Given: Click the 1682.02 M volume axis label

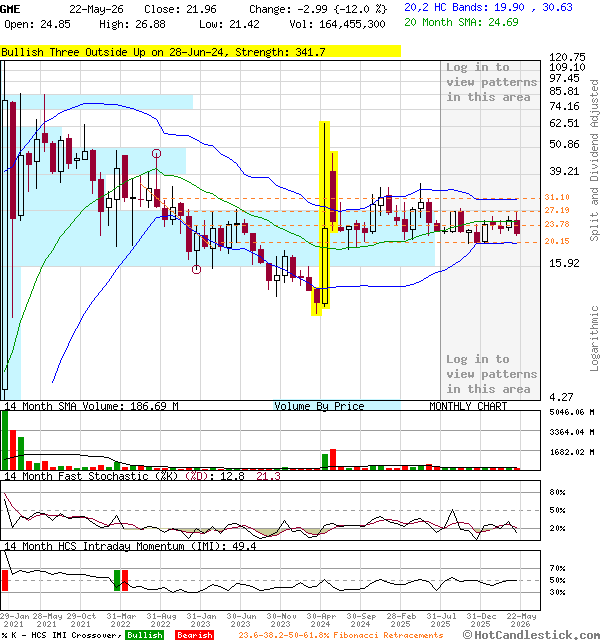Looking at the screenshot, I should (x=571, y=452).
